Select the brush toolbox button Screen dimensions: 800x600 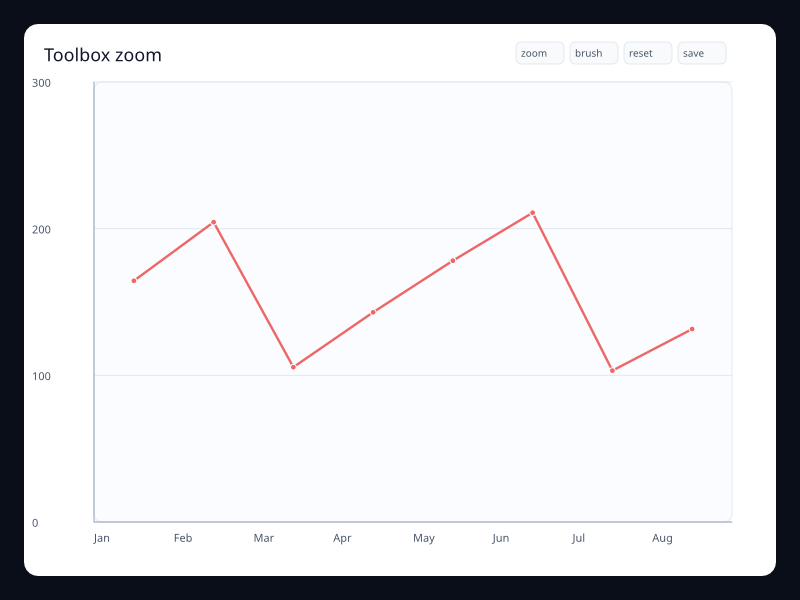pos(593,53)
